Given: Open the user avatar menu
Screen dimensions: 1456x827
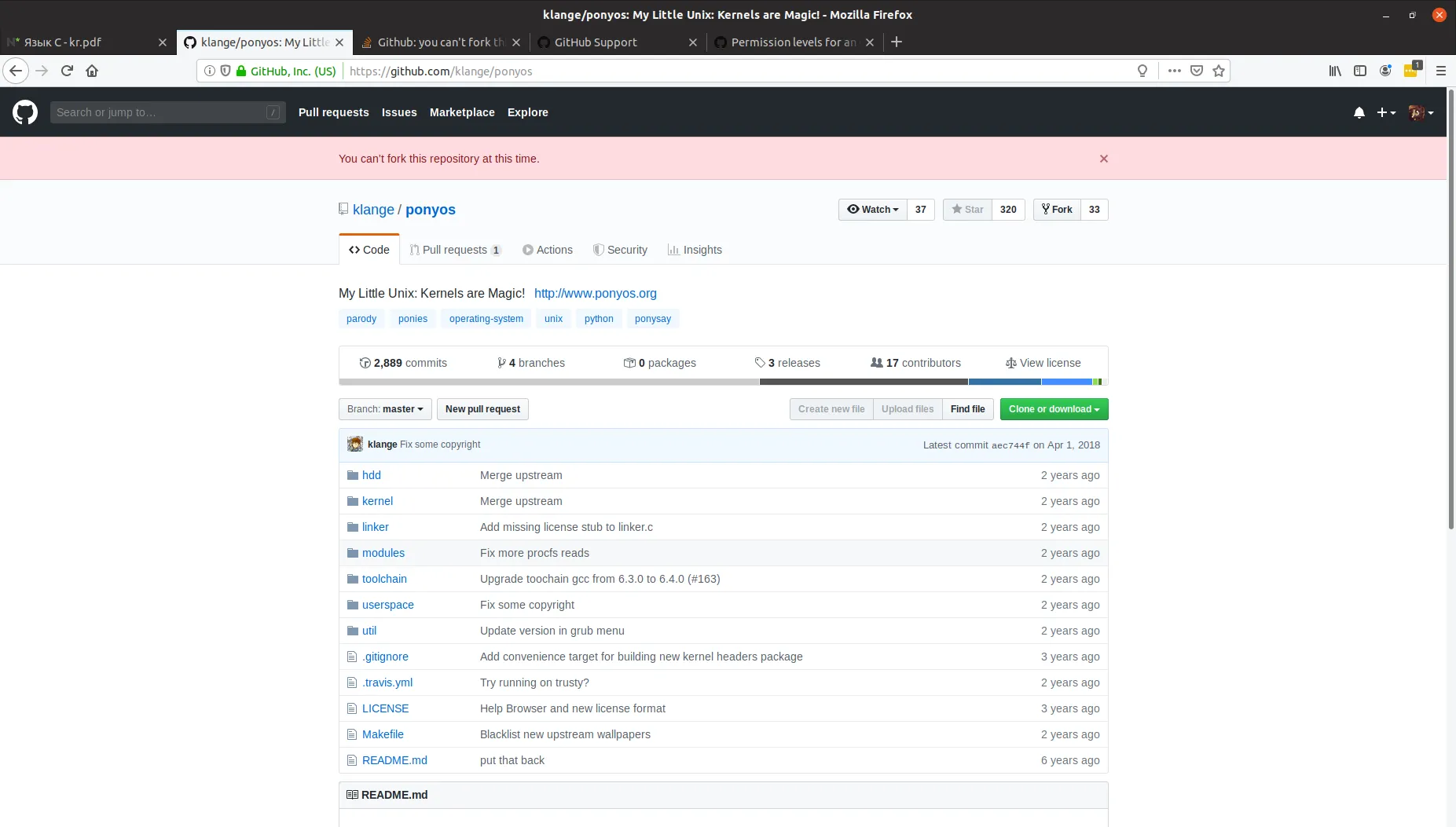Looking at the screenshot, I should pyautogui.click(x=1421, y=112).
